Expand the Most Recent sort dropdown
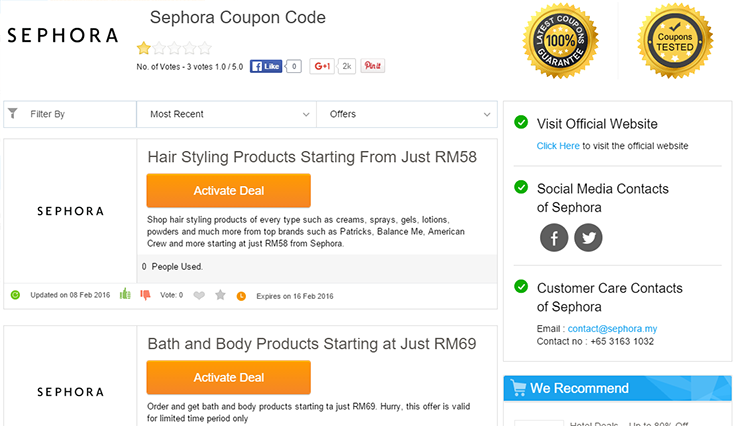The width and height of the screenshot is (735, 426). coord(226,114)
